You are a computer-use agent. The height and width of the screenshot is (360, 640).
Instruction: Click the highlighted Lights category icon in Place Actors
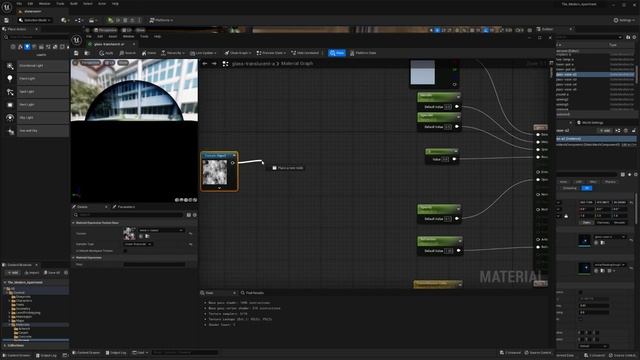point(27,47)
